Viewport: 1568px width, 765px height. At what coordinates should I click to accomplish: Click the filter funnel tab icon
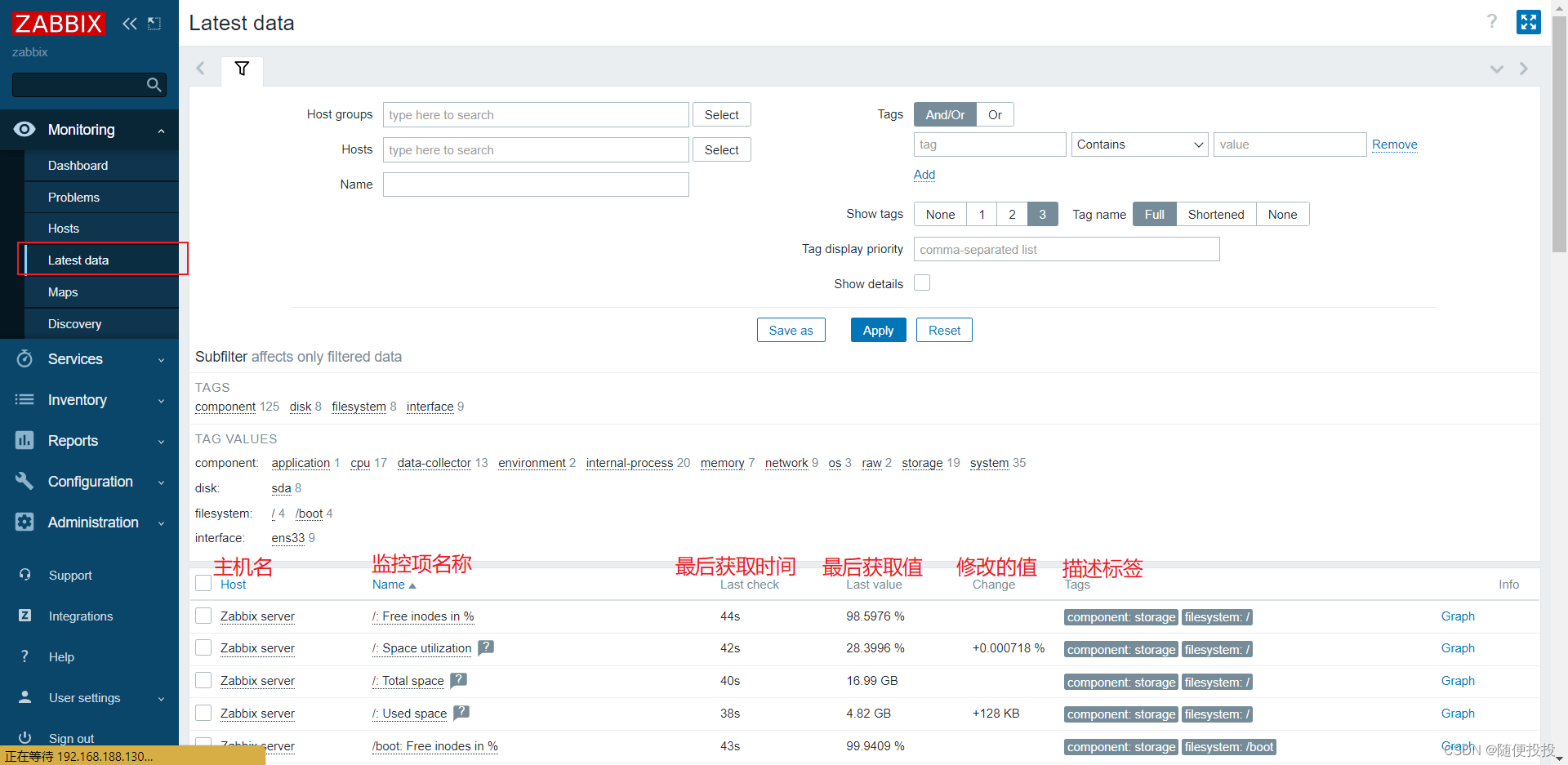[x=242, y=69]
